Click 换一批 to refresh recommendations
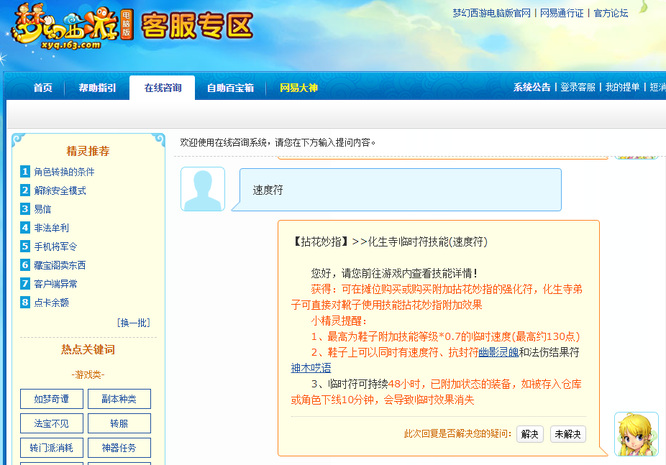The height and width of the screenshot is (465, 666). [133, 323]
